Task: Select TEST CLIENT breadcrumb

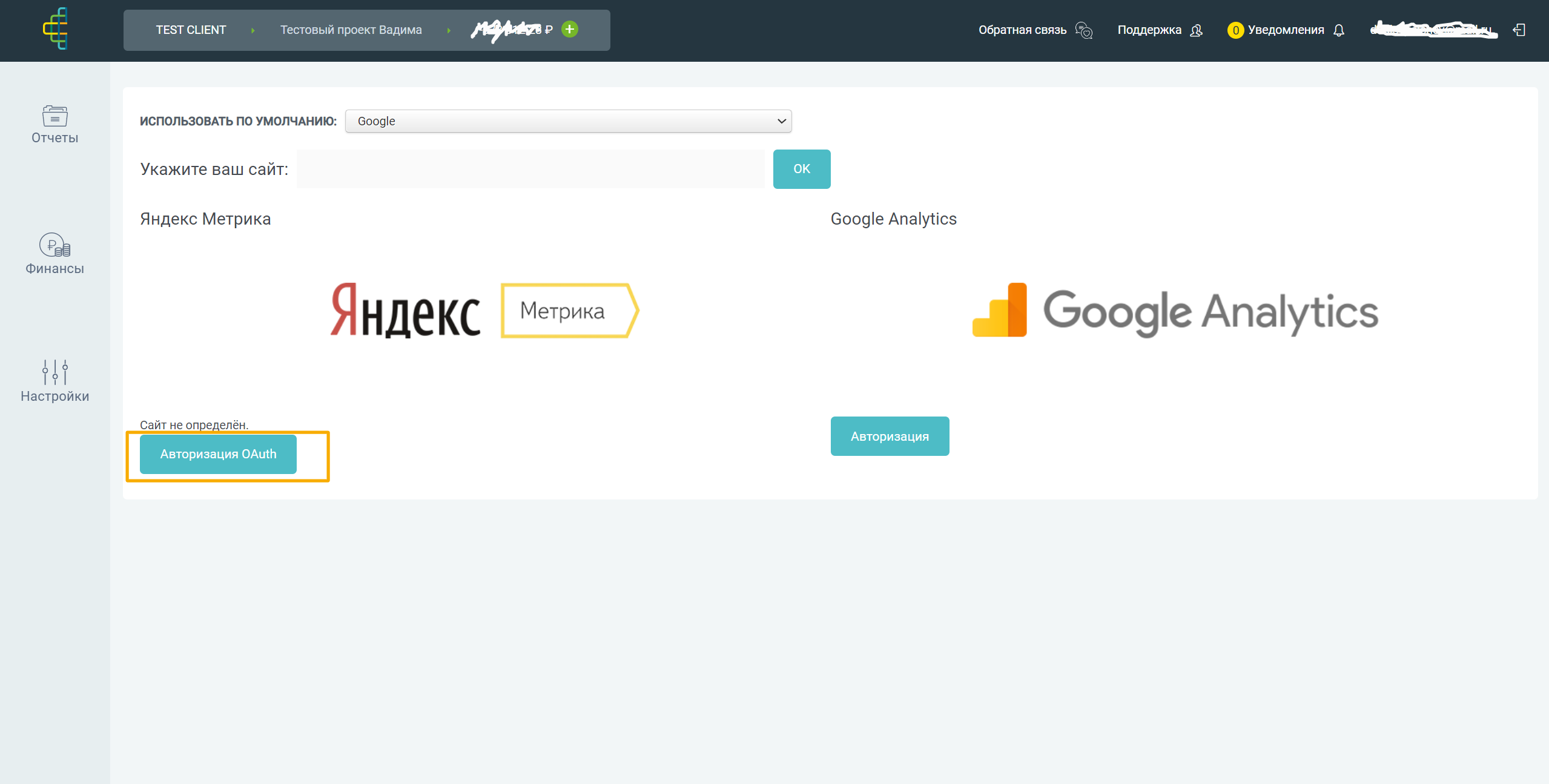Action: coord(191,30)
